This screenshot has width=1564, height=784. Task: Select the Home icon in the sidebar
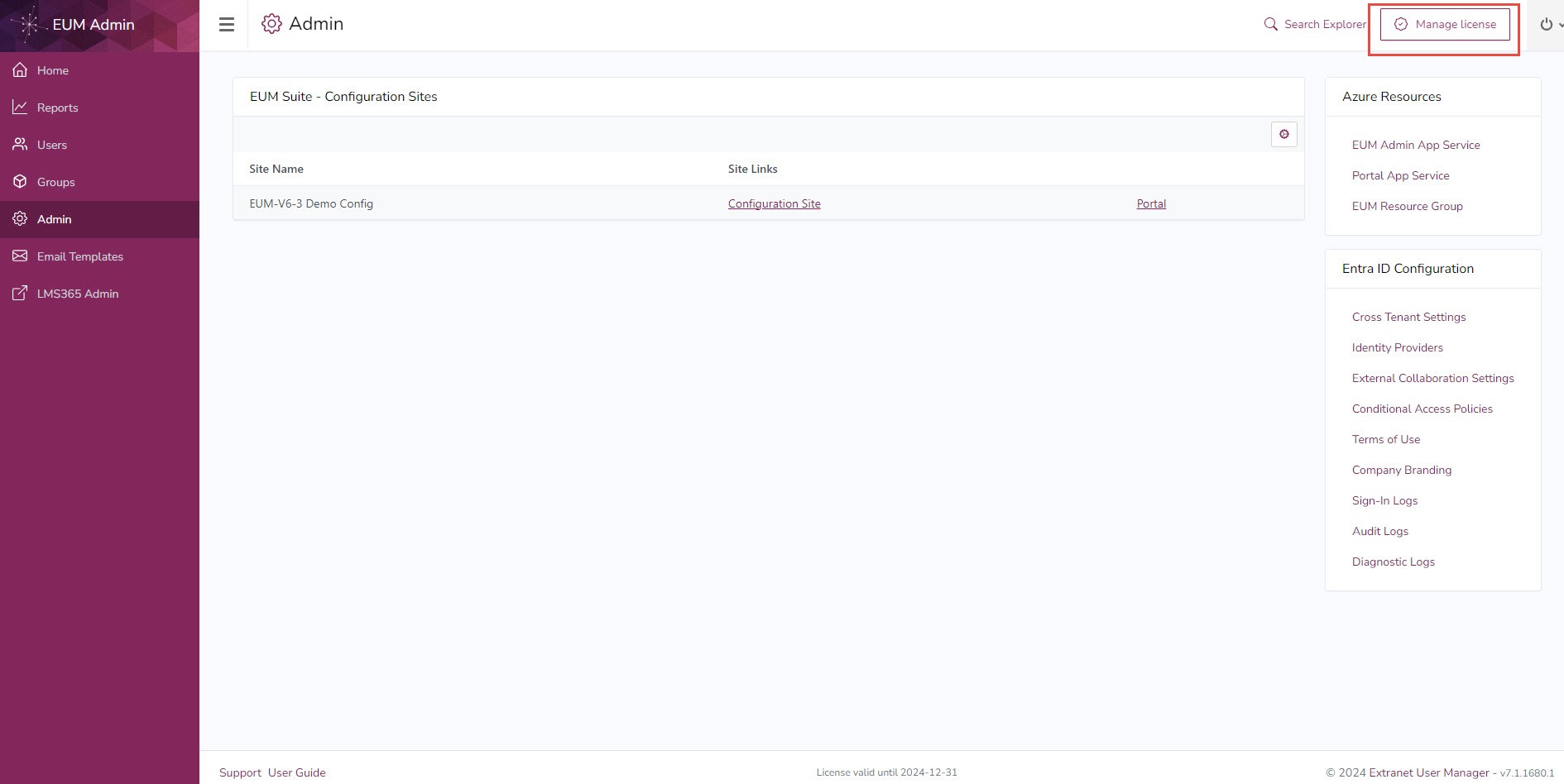[x=20, y=69]
